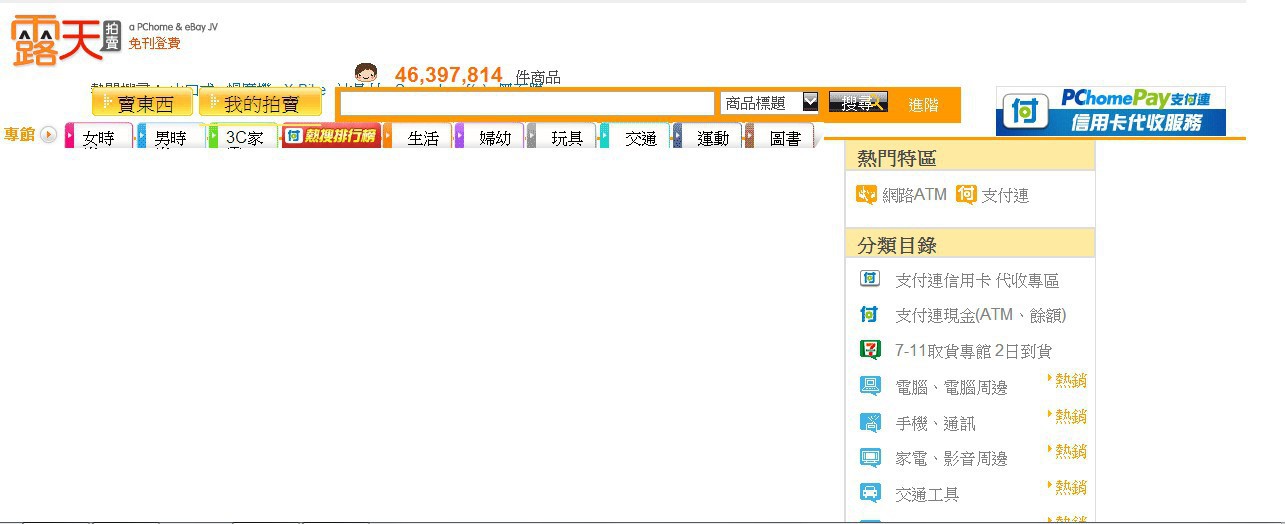Viewport: 1285px width, 524px height.
Task: Open the 男時 category tab
Action: pos(171,137)
